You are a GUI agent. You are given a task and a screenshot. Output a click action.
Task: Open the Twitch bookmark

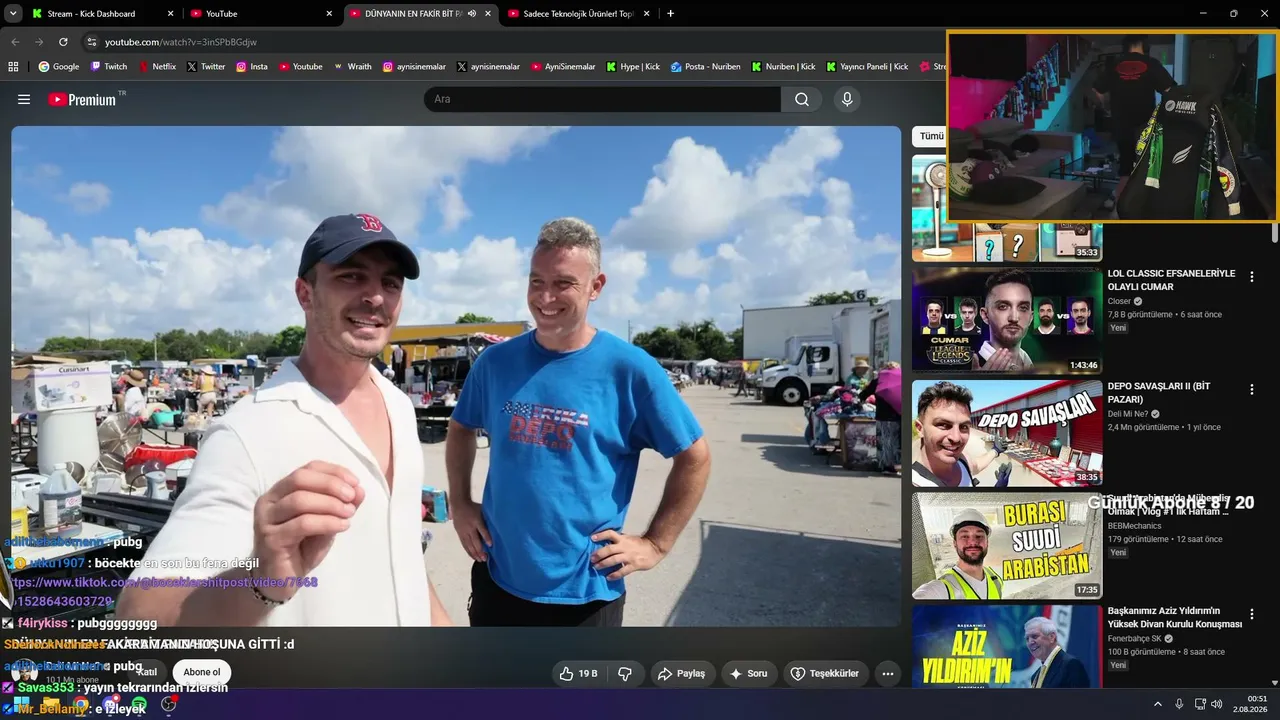109,67
